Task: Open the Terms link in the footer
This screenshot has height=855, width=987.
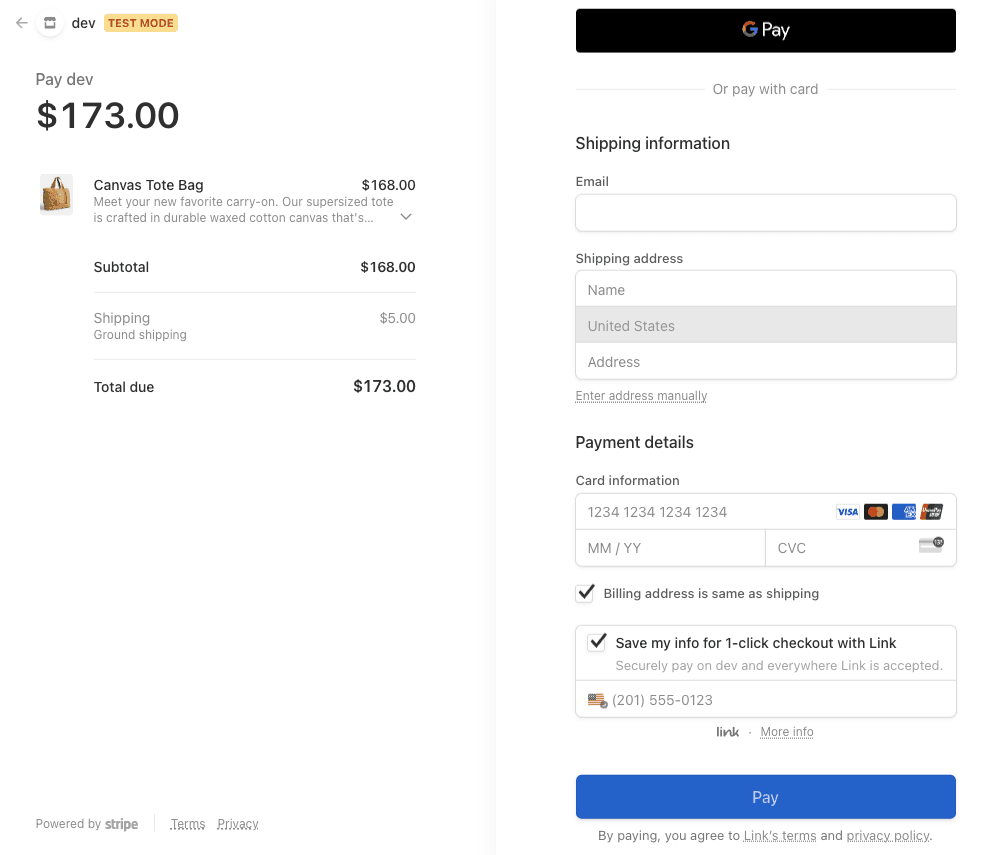Action: click(187, 823)
